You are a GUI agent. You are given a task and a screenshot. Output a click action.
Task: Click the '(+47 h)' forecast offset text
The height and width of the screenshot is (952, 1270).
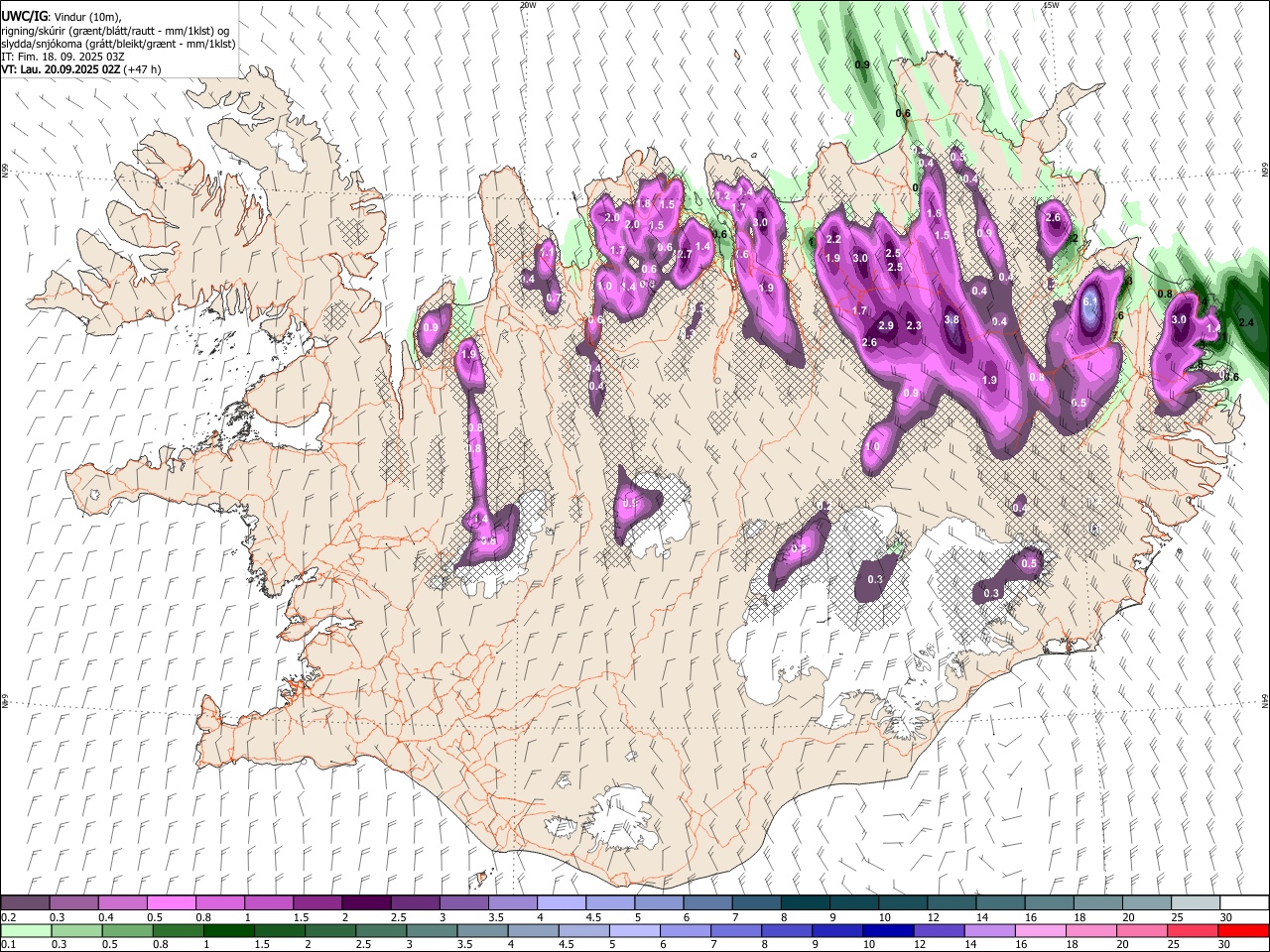(142, 69)
